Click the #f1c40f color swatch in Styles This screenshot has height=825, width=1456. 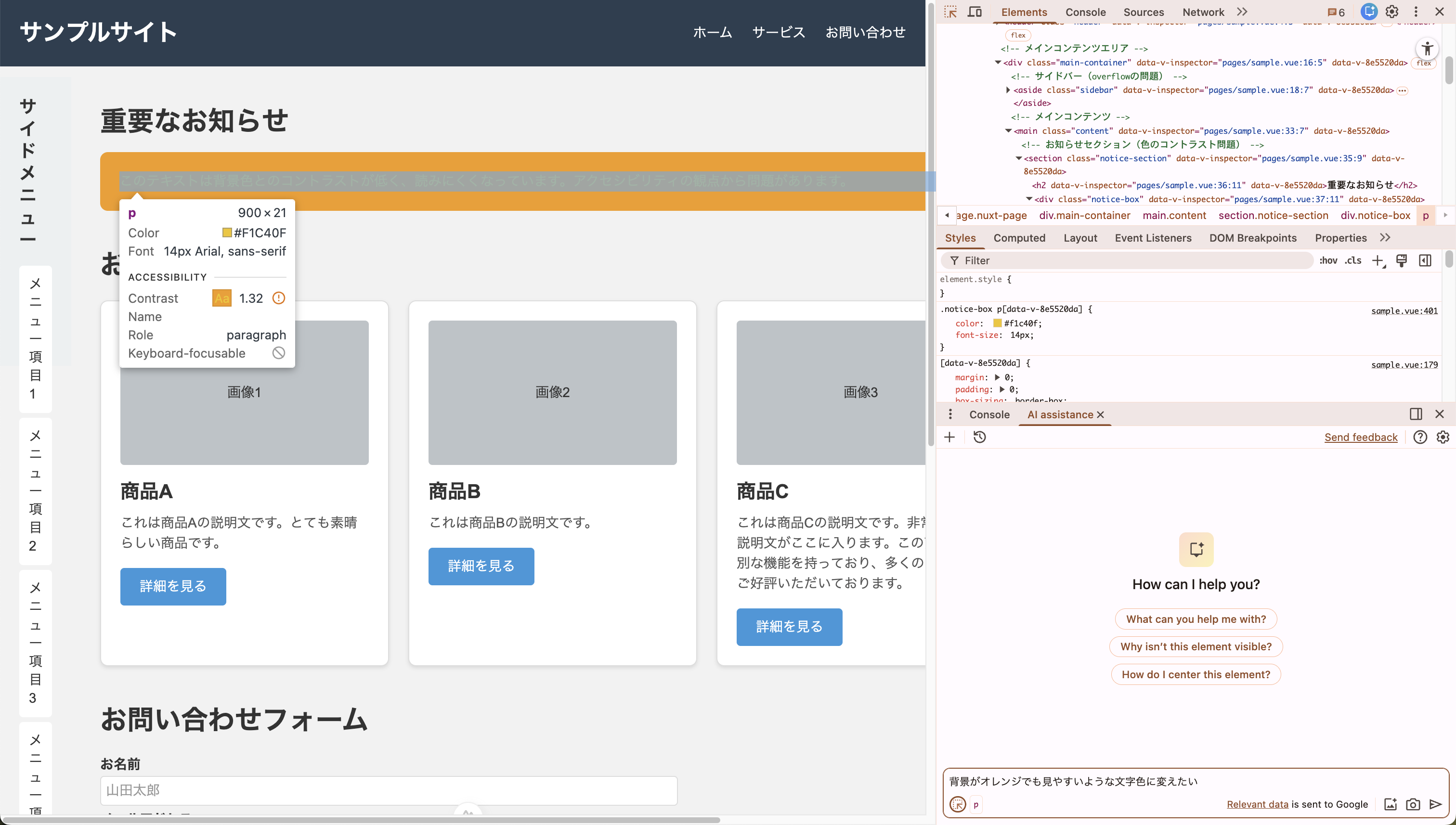coord(997,323)
